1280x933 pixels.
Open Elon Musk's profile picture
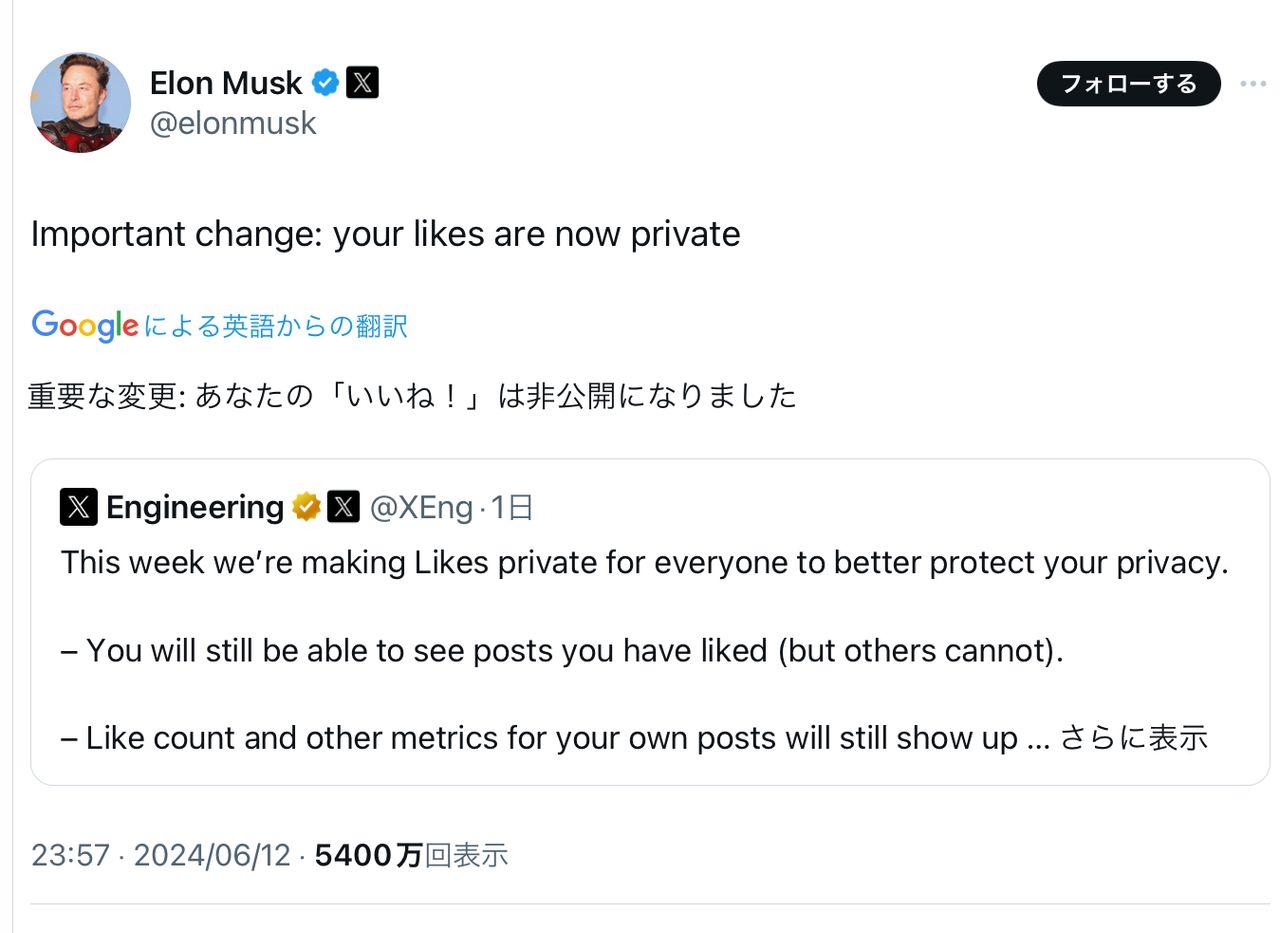click(80, 102)
